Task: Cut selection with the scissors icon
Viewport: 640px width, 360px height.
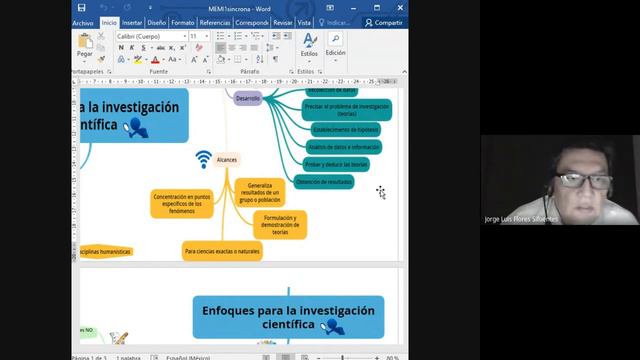Action: (x=101, y=36)
